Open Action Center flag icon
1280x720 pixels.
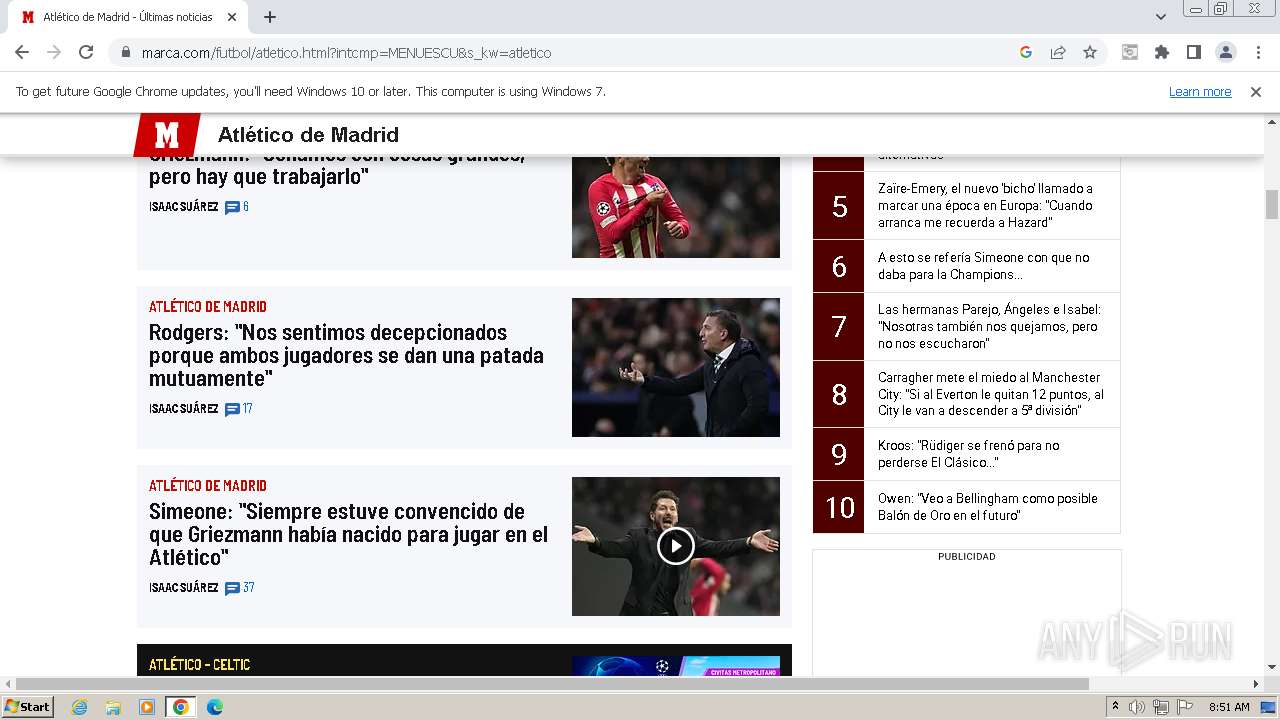click(x=1185, y=707)
